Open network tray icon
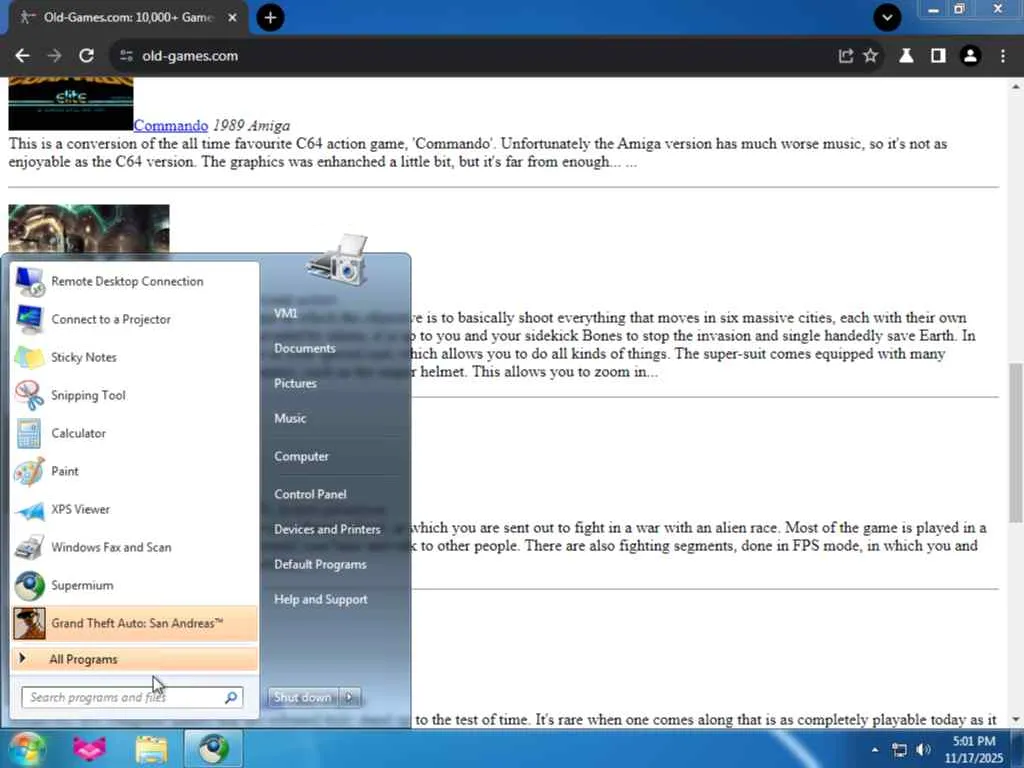 (899, 750)
